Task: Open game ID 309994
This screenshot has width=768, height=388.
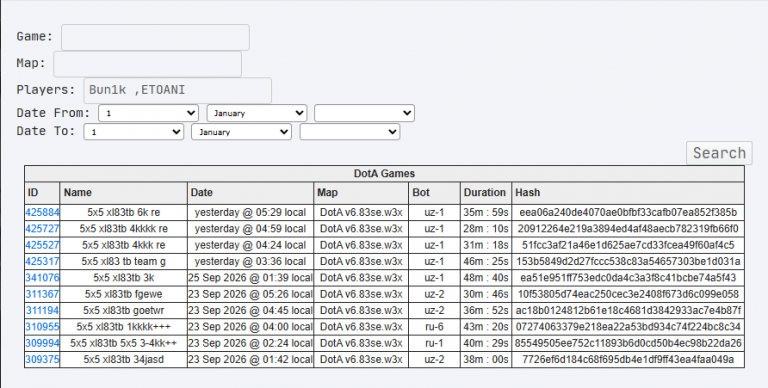Action: (42, 343)
